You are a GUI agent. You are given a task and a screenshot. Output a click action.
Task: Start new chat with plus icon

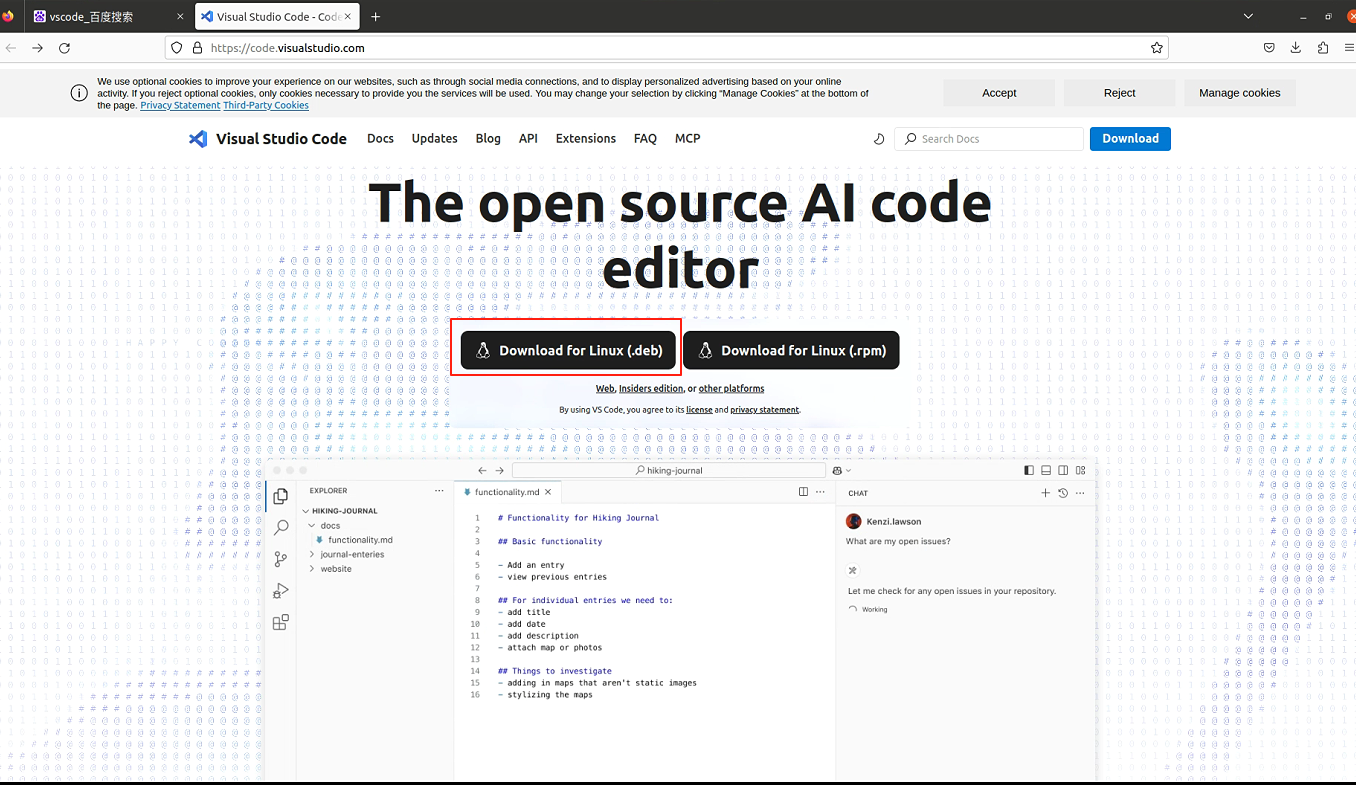1046,493
